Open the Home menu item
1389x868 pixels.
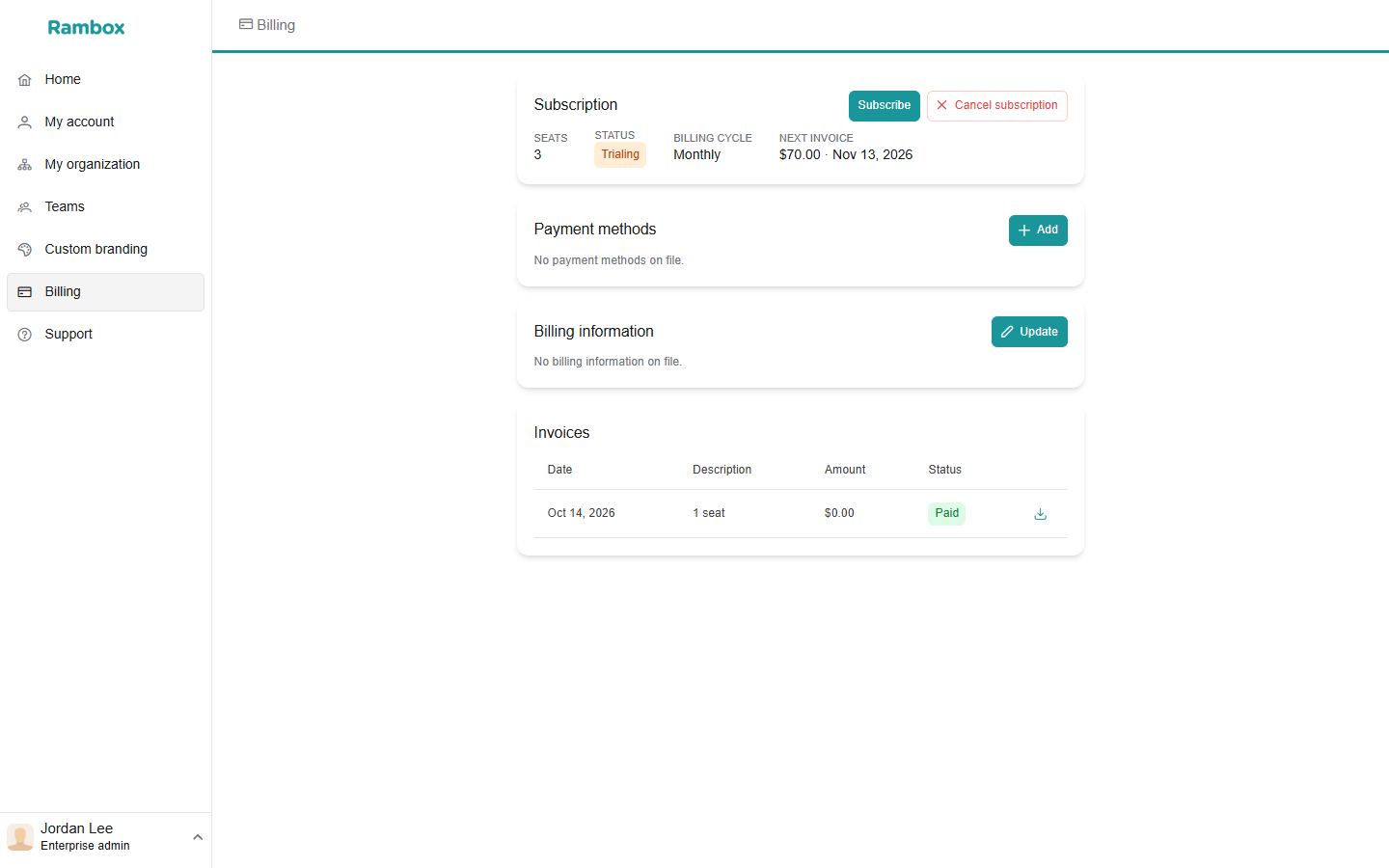click(106, 80)
